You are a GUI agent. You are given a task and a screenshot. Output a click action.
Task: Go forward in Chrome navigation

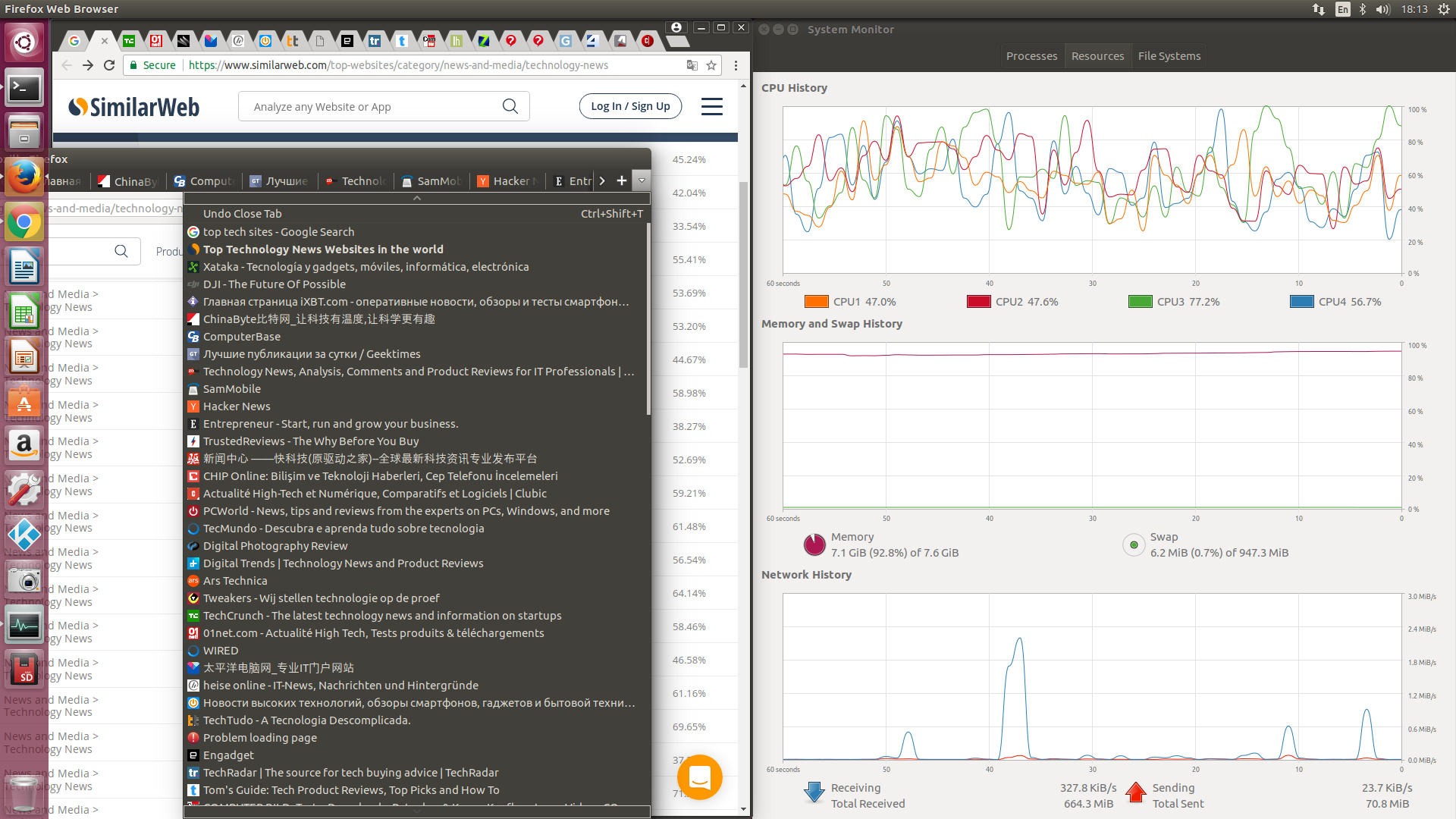88,65
